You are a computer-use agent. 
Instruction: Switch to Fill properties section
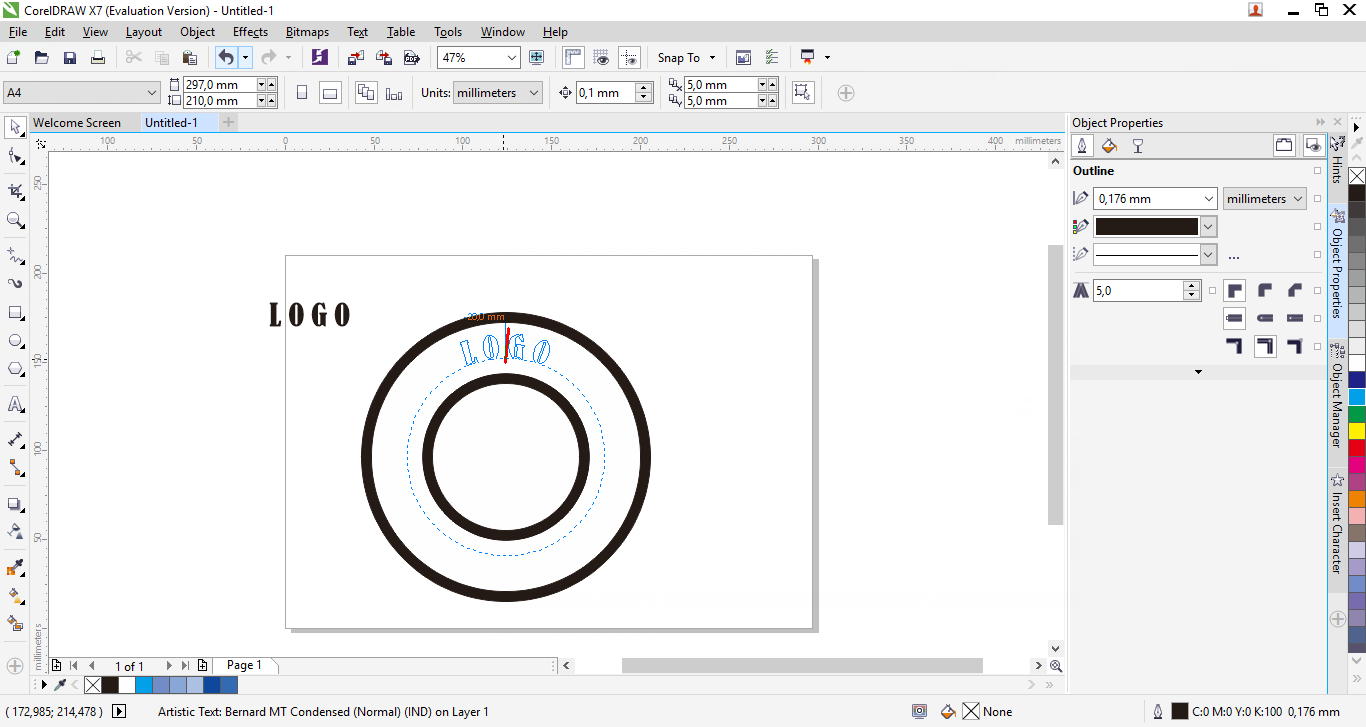point(1109,146)
